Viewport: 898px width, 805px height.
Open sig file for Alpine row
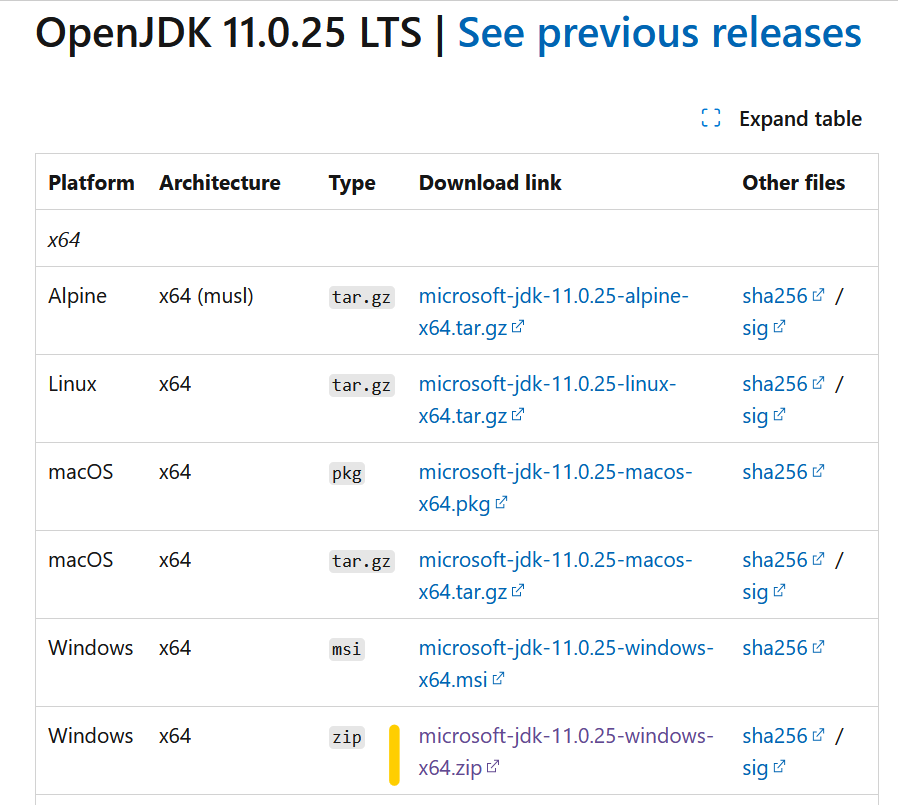coord(755,328)
